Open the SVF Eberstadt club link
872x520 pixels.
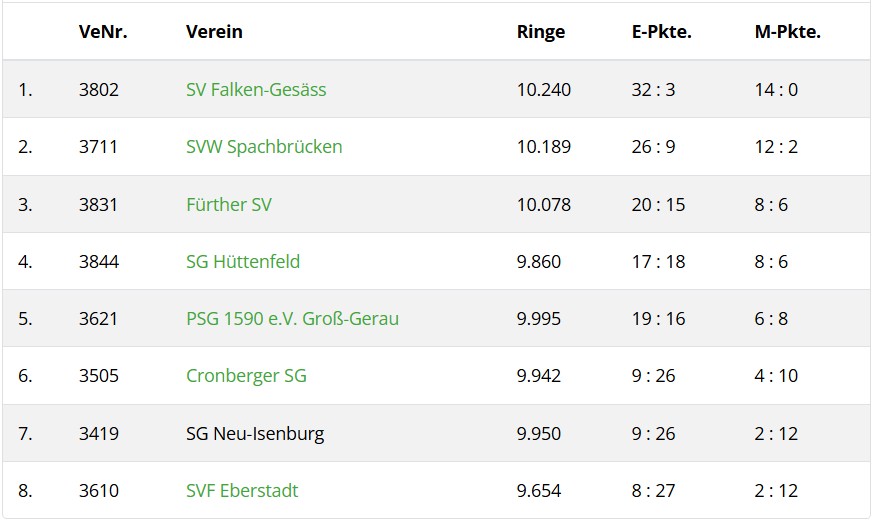pos(242,491)
